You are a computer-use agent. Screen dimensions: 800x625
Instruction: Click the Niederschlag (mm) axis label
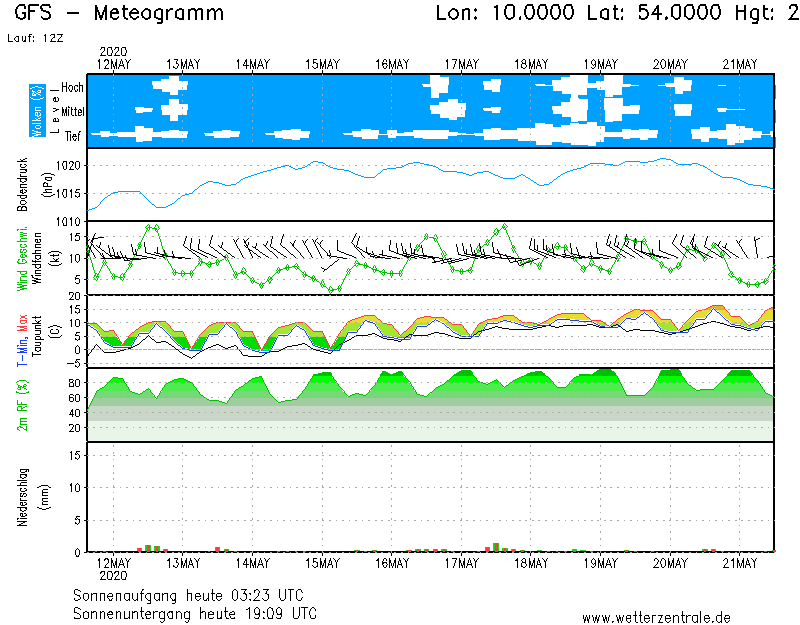31,497
